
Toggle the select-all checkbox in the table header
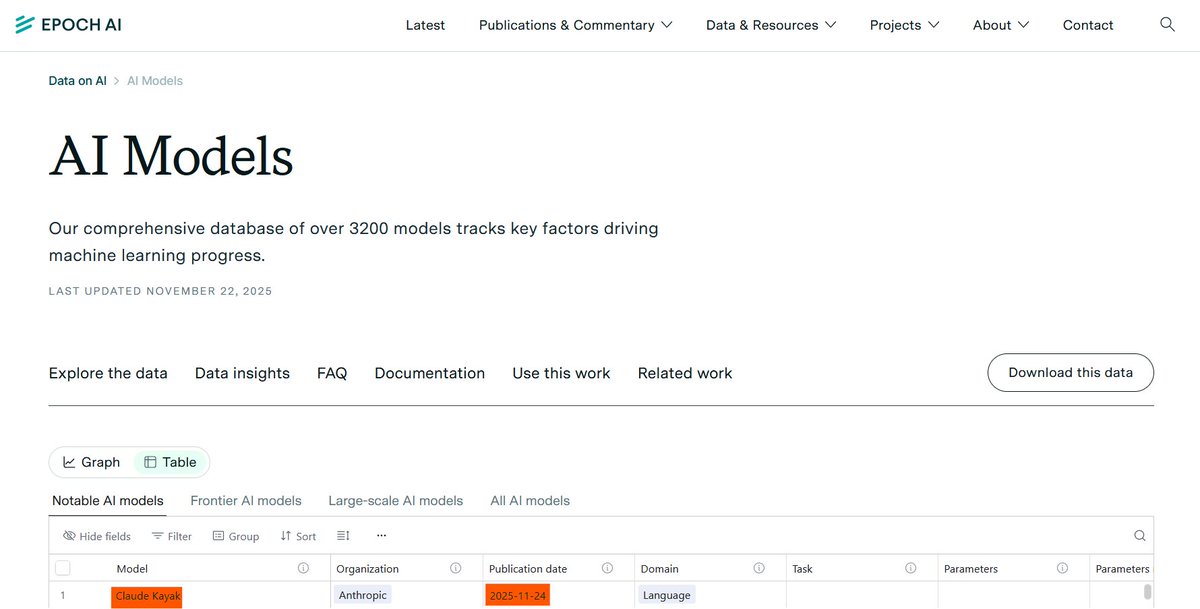(63, 567)
